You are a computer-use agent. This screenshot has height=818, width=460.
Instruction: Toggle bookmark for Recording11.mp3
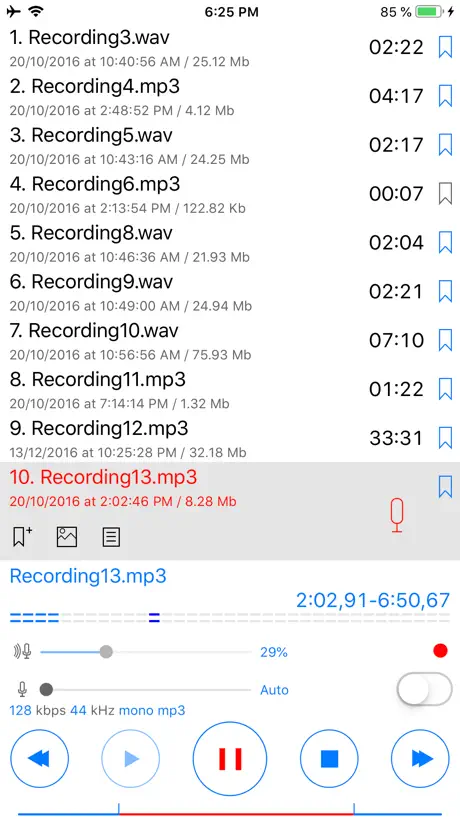pyautogui.click(x=445, y=389)
